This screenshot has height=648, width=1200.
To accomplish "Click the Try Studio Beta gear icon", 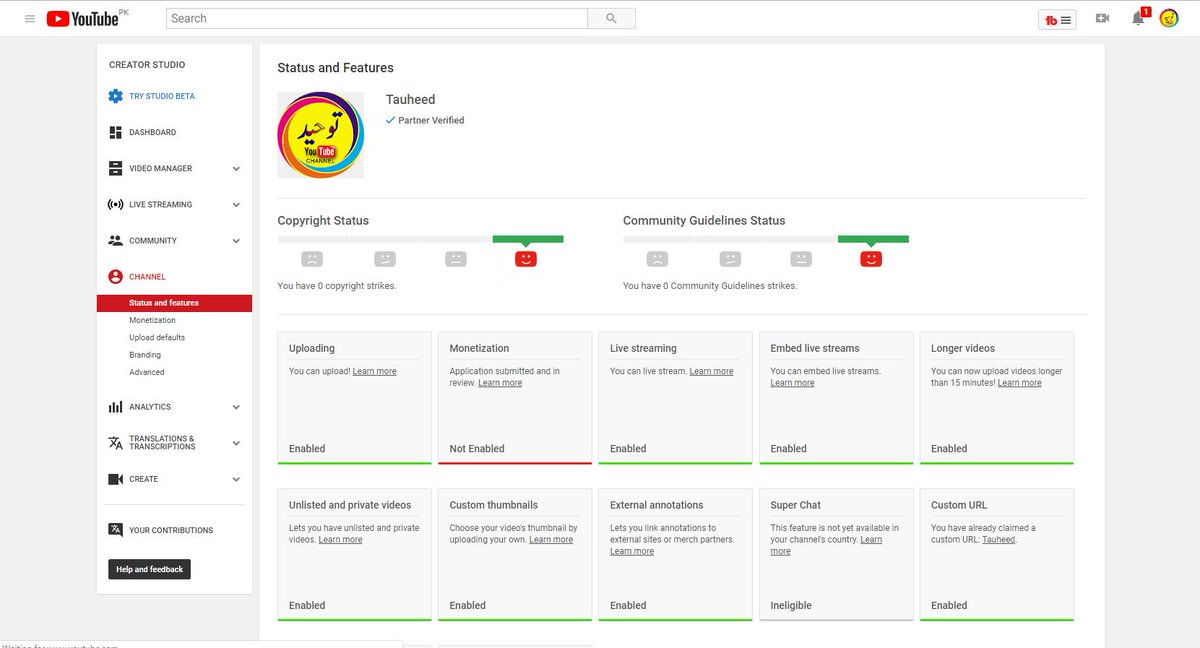I will coord(116,96).
